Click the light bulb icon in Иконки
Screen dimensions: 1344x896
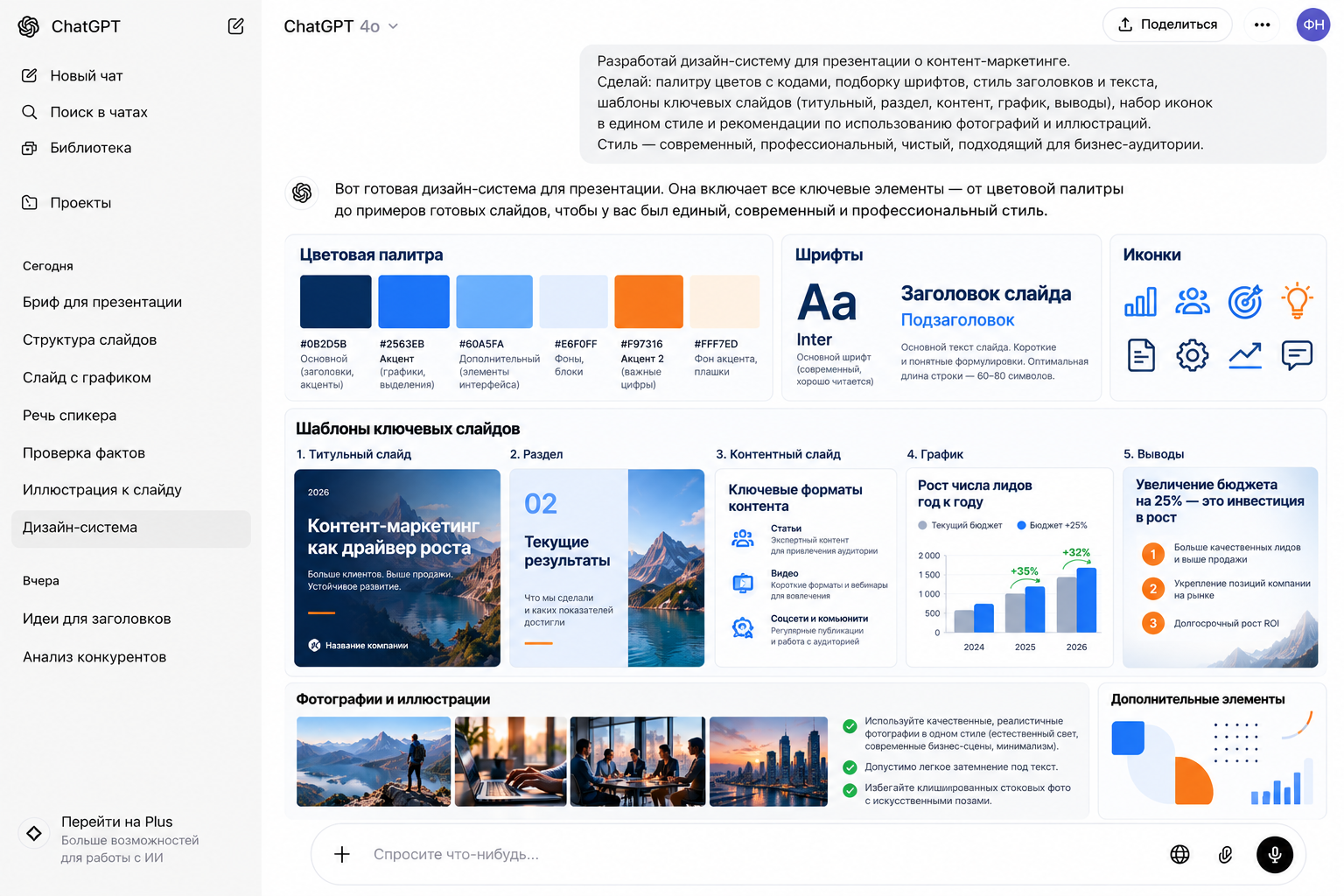[x=1297, y=300]
